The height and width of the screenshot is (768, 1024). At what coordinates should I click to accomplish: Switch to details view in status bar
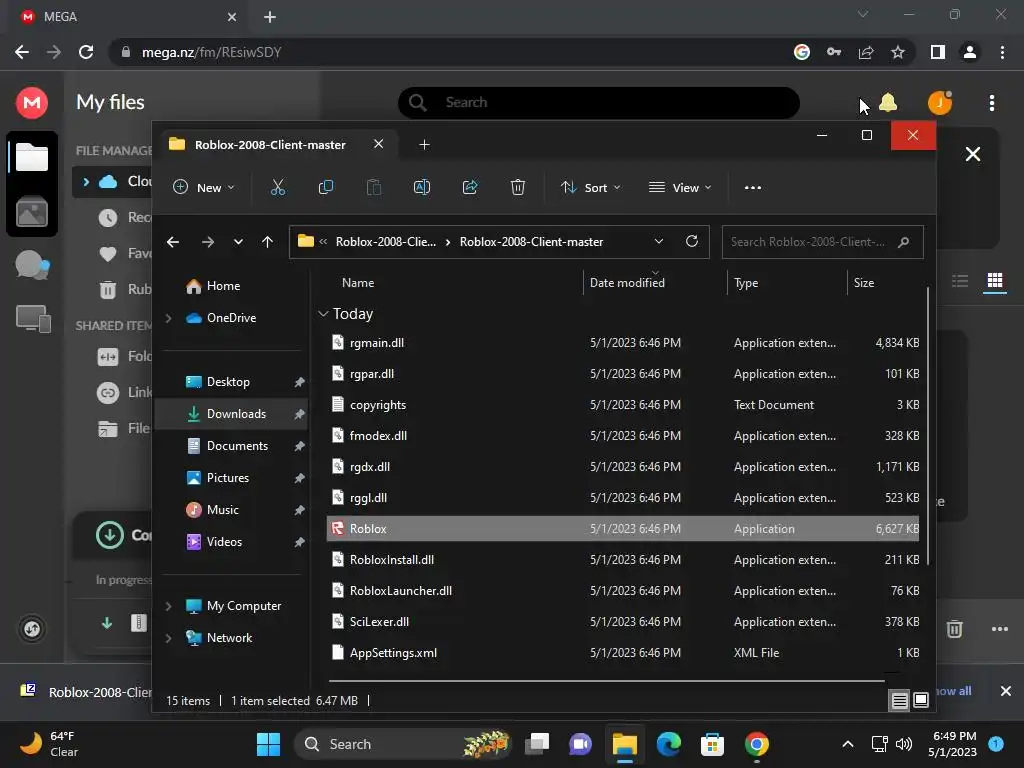pyautogui.click(x=899, y=701)
